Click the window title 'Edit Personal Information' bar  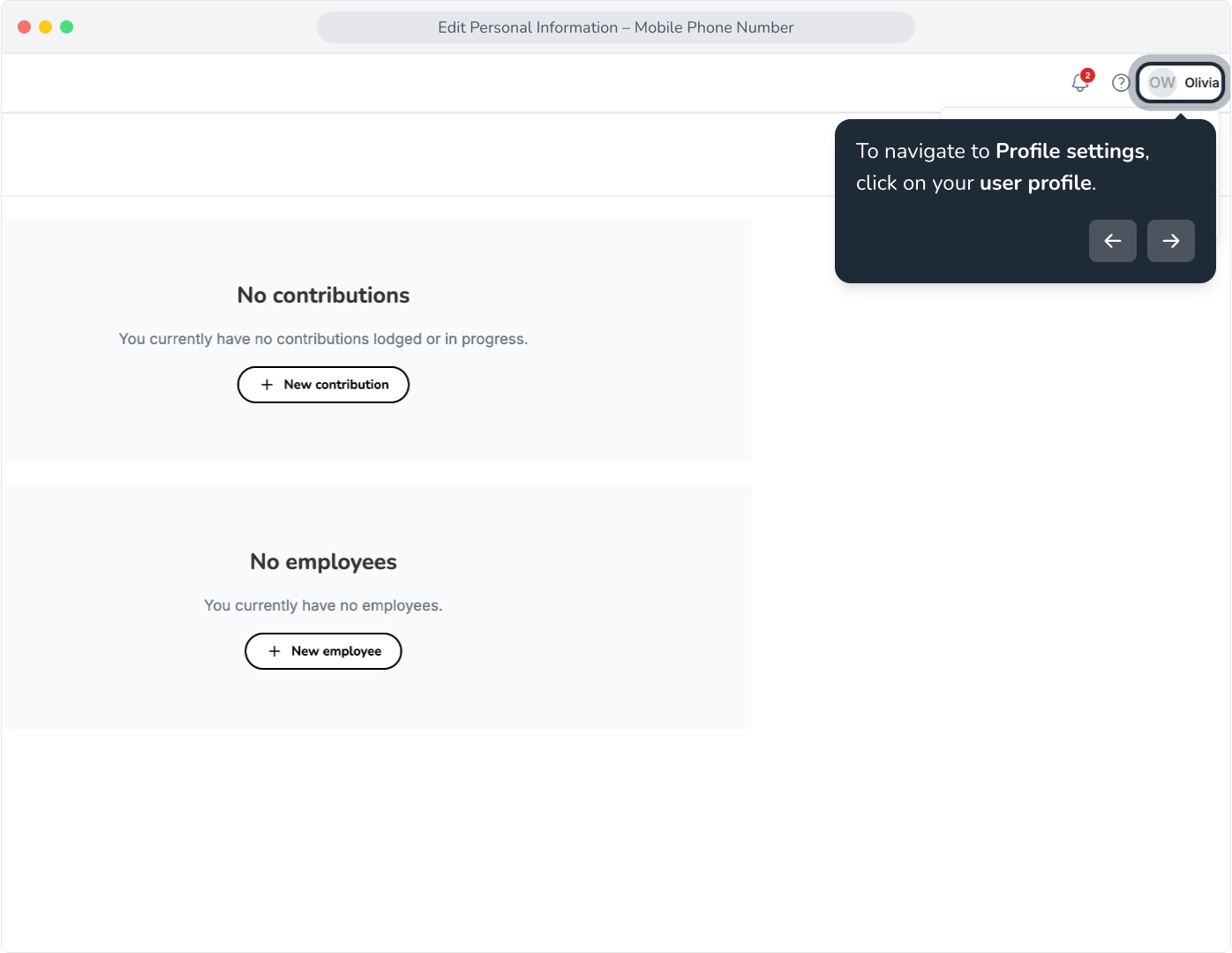pos(616,27)
